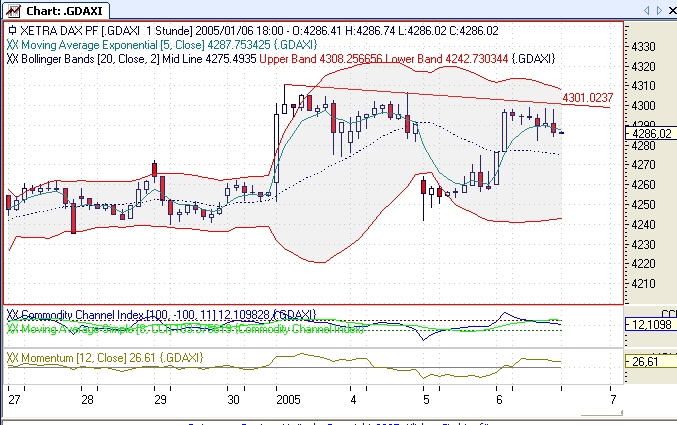
Task: Click the Moving Average Simple indicator marker
Action: click(12, 329)
